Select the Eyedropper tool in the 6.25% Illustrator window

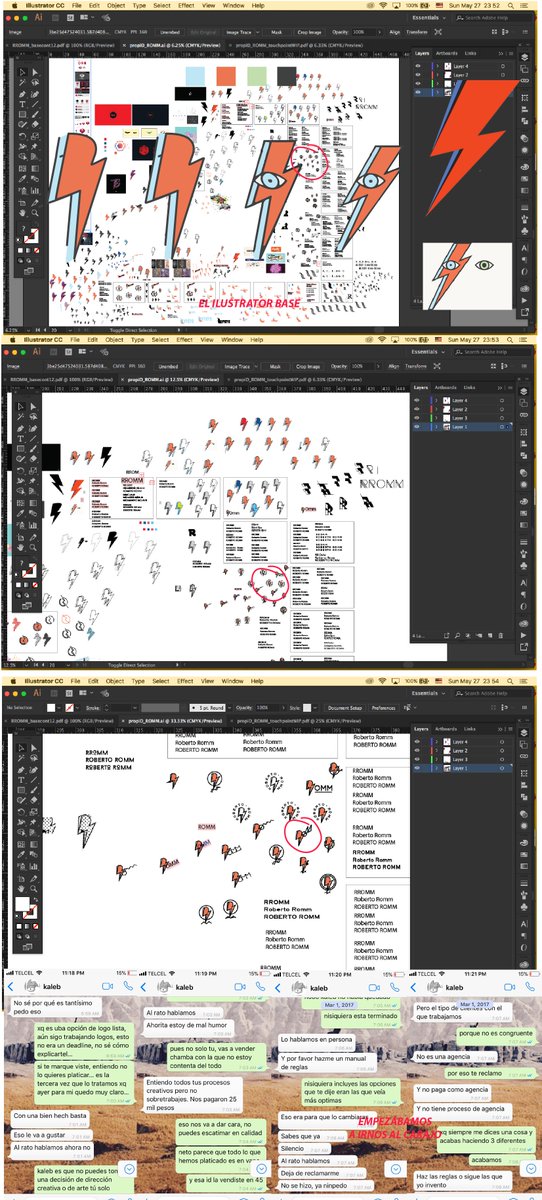[x=22, y=179]
